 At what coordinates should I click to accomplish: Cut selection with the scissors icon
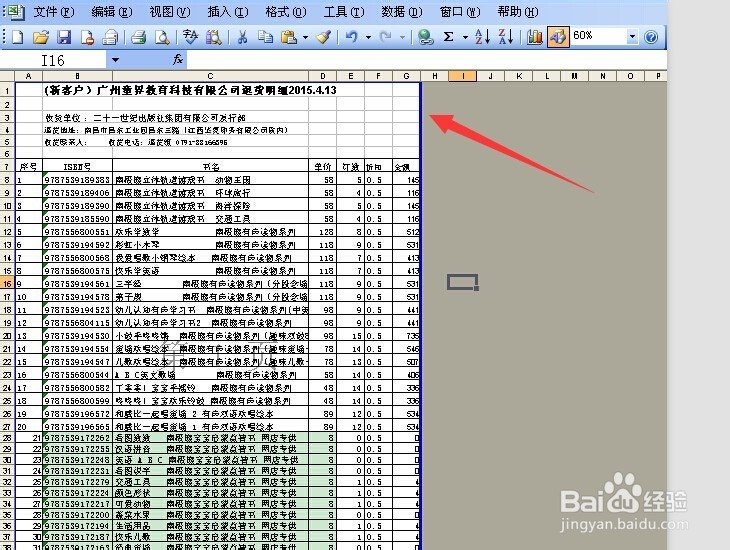tap(242, 37)
